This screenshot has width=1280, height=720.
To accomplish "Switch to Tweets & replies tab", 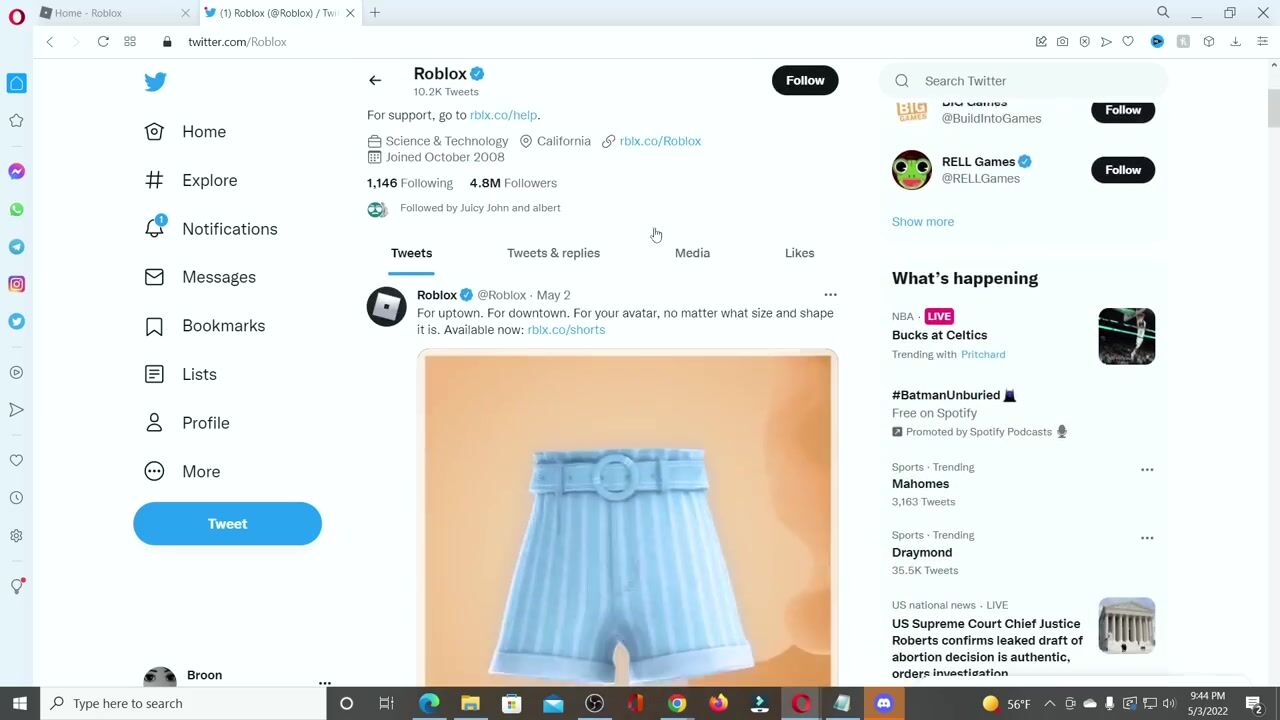I will (x=553, y=253).
